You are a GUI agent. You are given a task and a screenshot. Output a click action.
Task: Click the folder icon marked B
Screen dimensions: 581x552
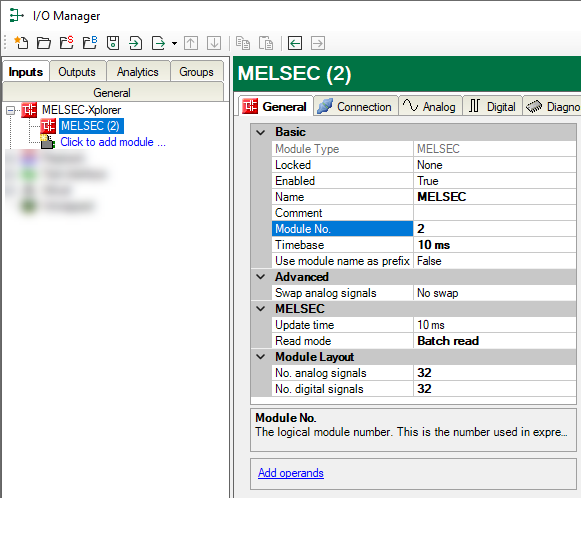[90, 43]
